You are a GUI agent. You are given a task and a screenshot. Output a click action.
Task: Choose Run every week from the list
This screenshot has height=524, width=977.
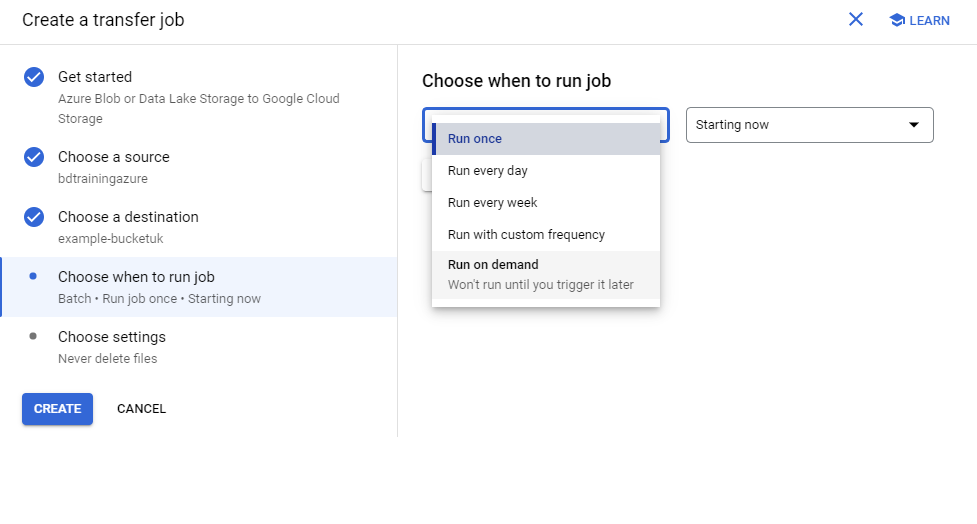tap(546, 202)
